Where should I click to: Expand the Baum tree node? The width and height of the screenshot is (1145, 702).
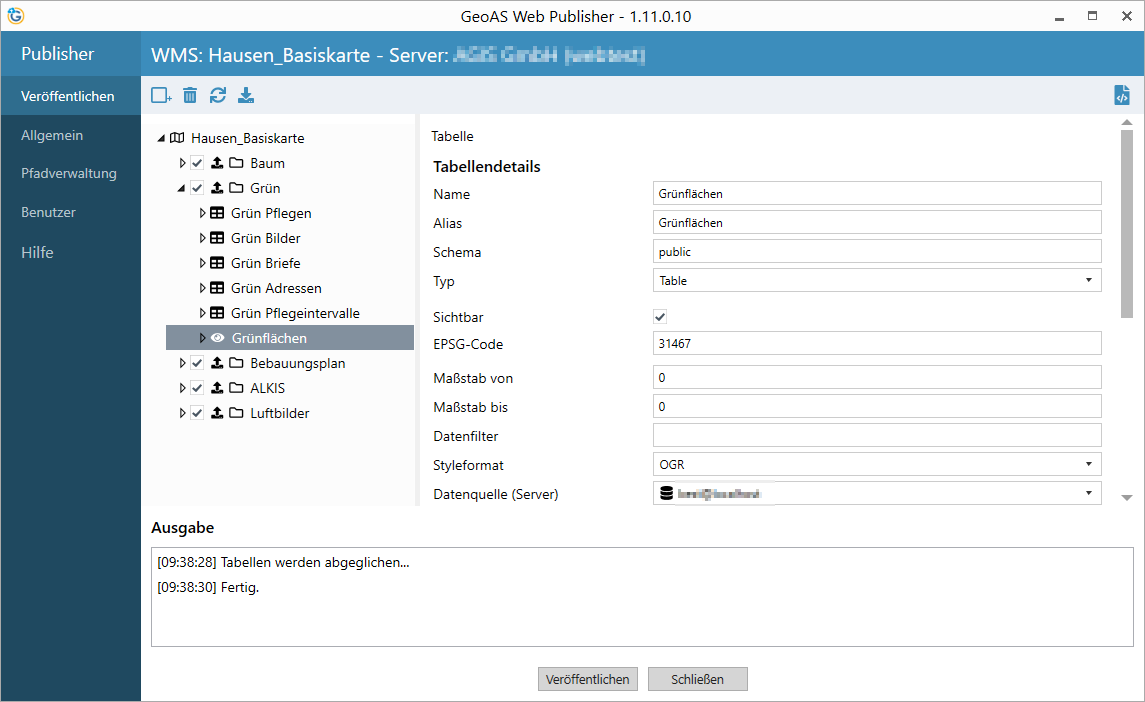pos(183,162)
